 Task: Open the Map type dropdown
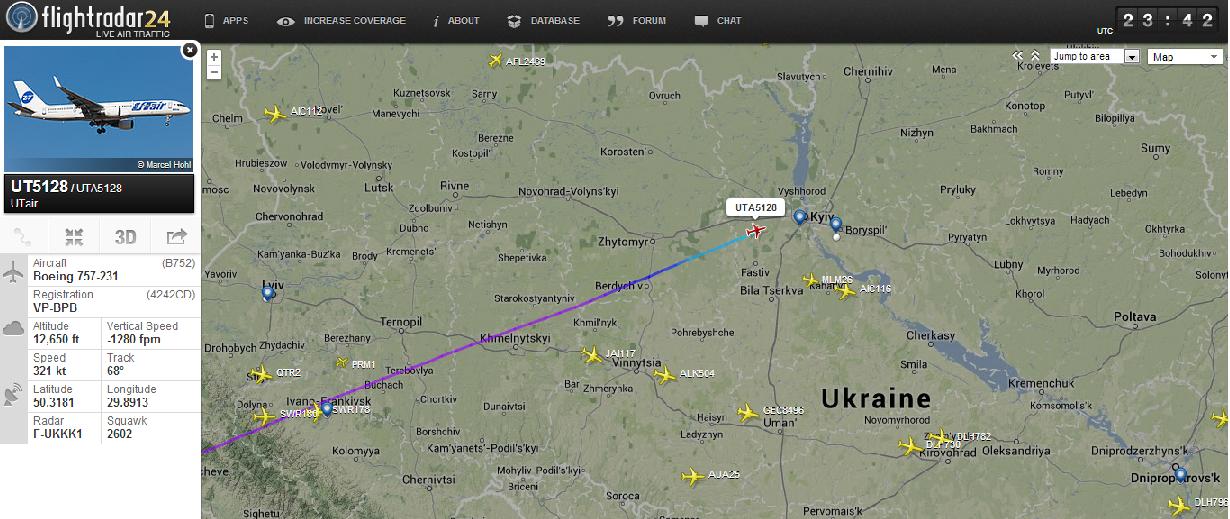pos(1186,57)
